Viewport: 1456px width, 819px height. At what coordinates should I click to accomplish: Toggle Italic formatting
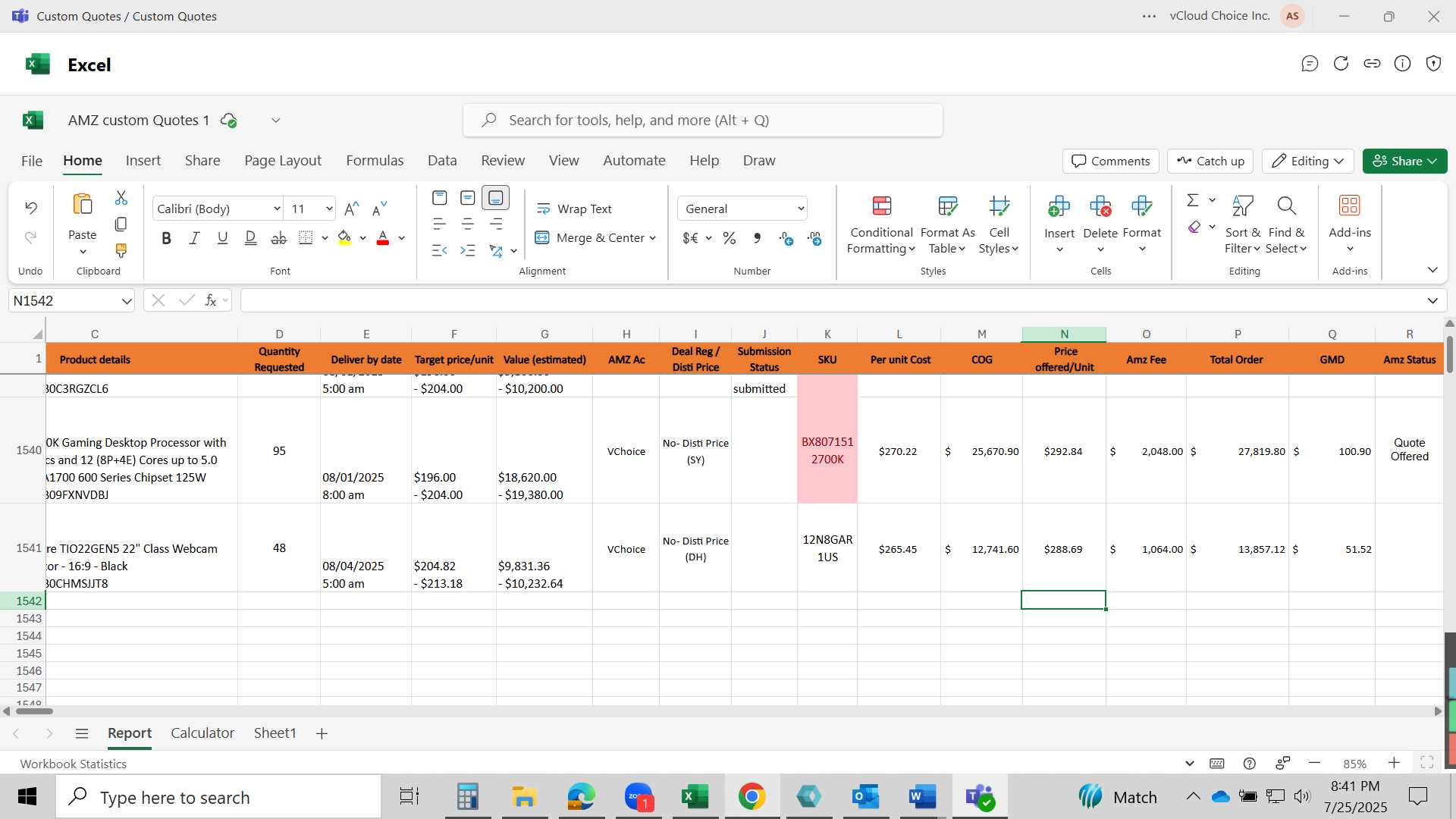194,238
